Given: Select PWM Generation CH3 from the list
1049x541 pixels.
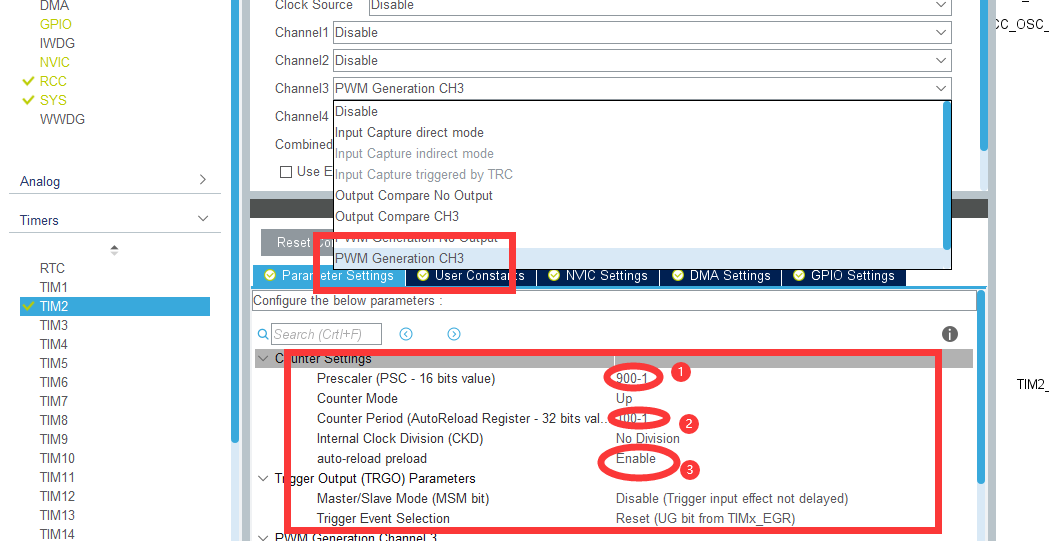Looking at the screenshot, I should 400,259.
